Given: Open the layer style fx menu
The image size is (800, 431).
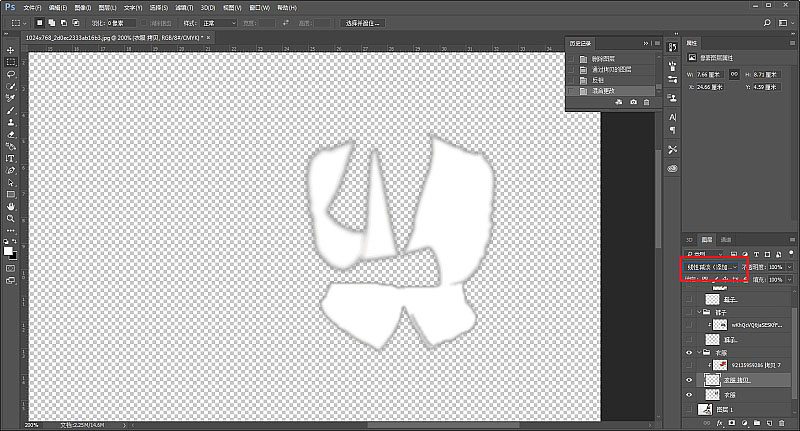Looking at the screenshot, I should (x=720, y=423).
